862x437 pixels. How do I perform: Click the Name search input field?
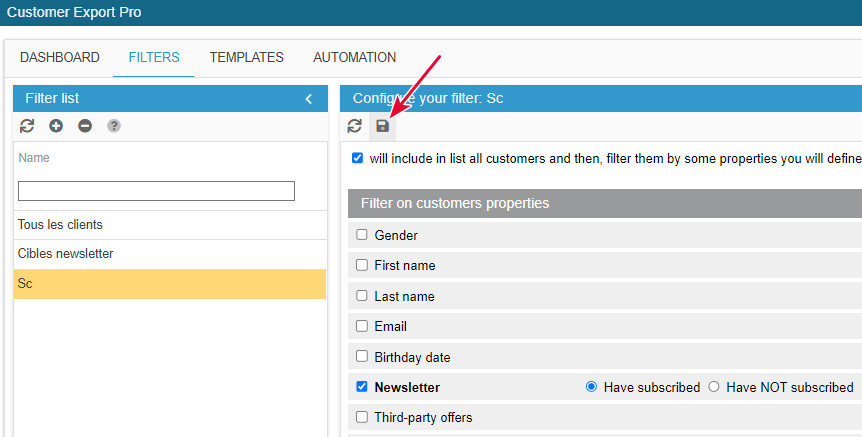point(156,191)
